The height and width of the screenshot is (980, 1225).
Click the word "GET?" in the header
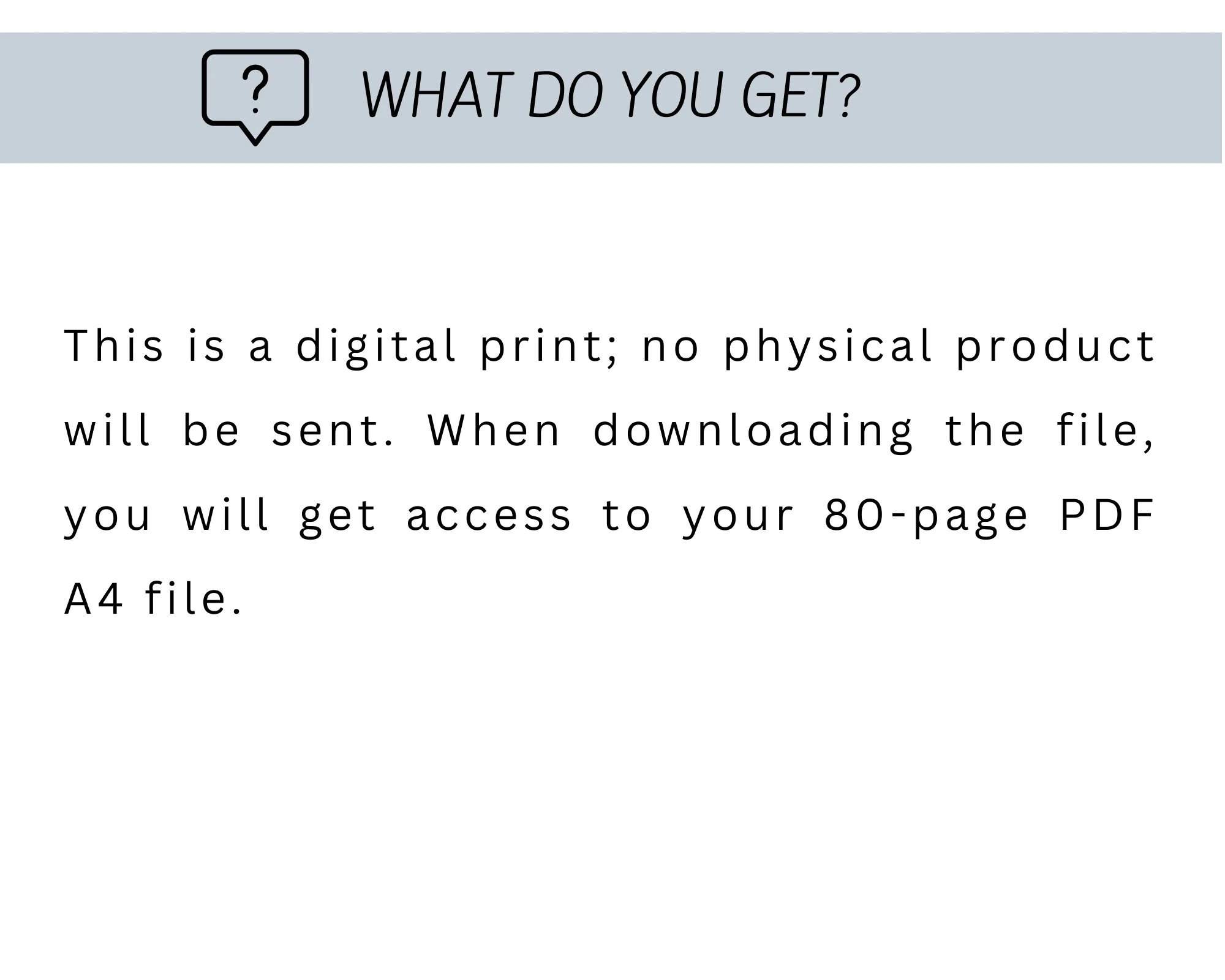801,95
